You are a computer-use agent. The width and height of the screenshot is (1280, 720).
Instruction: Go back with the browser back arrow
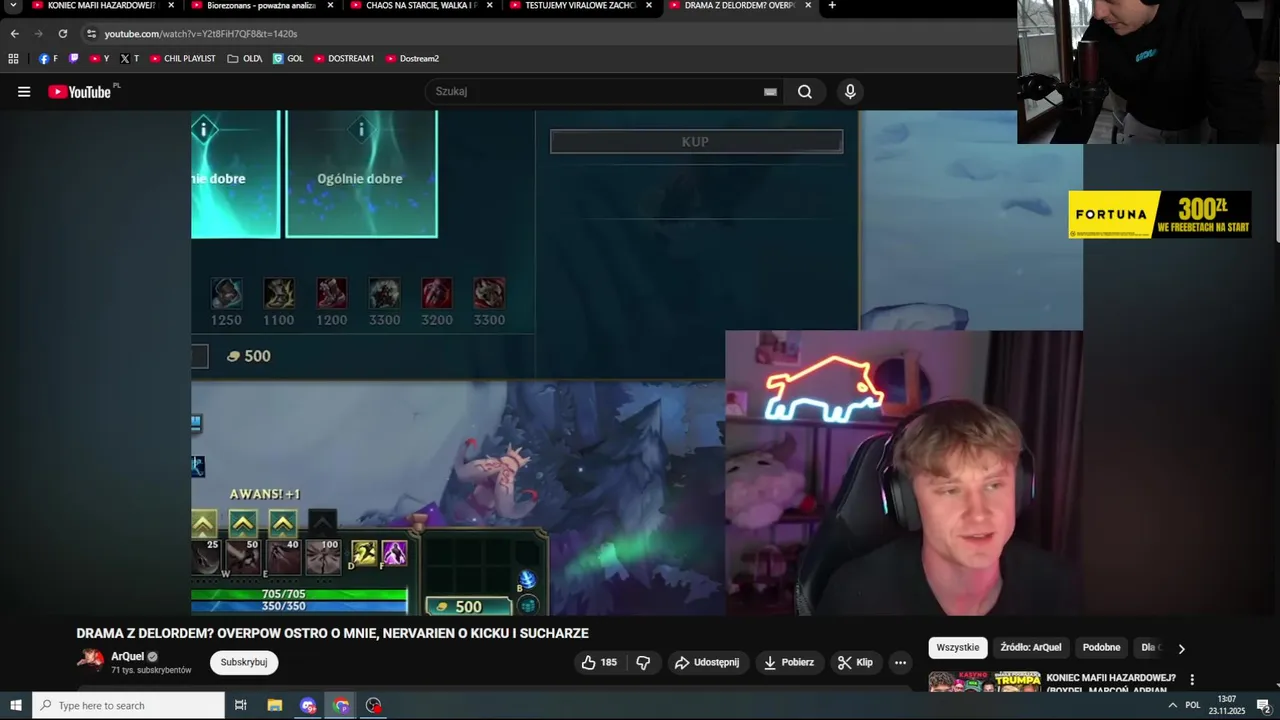click(x=14, y=33)
